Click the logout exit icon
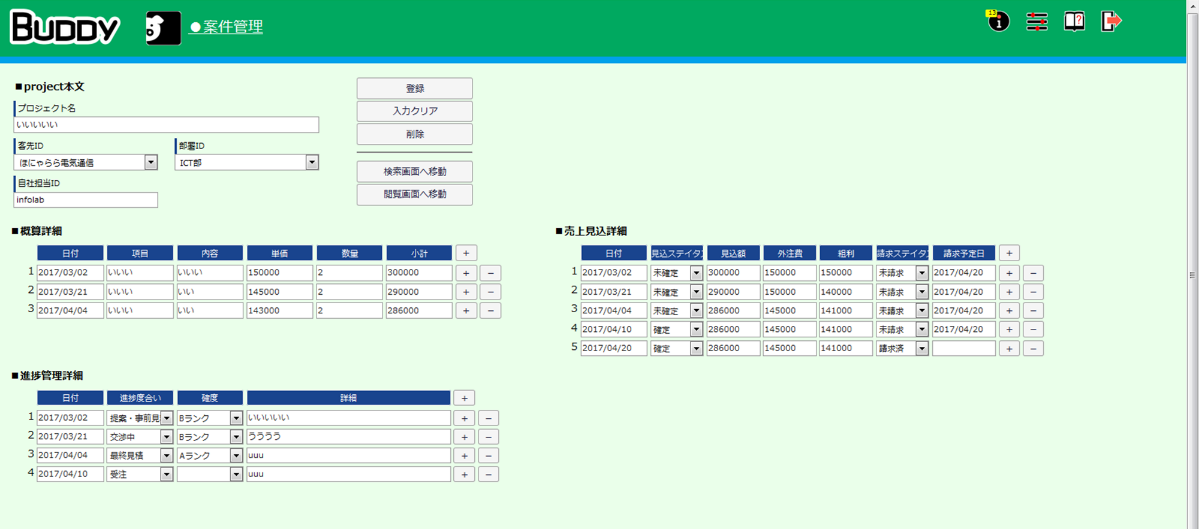Screen dimensions: 1199x529 coord(1111,22)
